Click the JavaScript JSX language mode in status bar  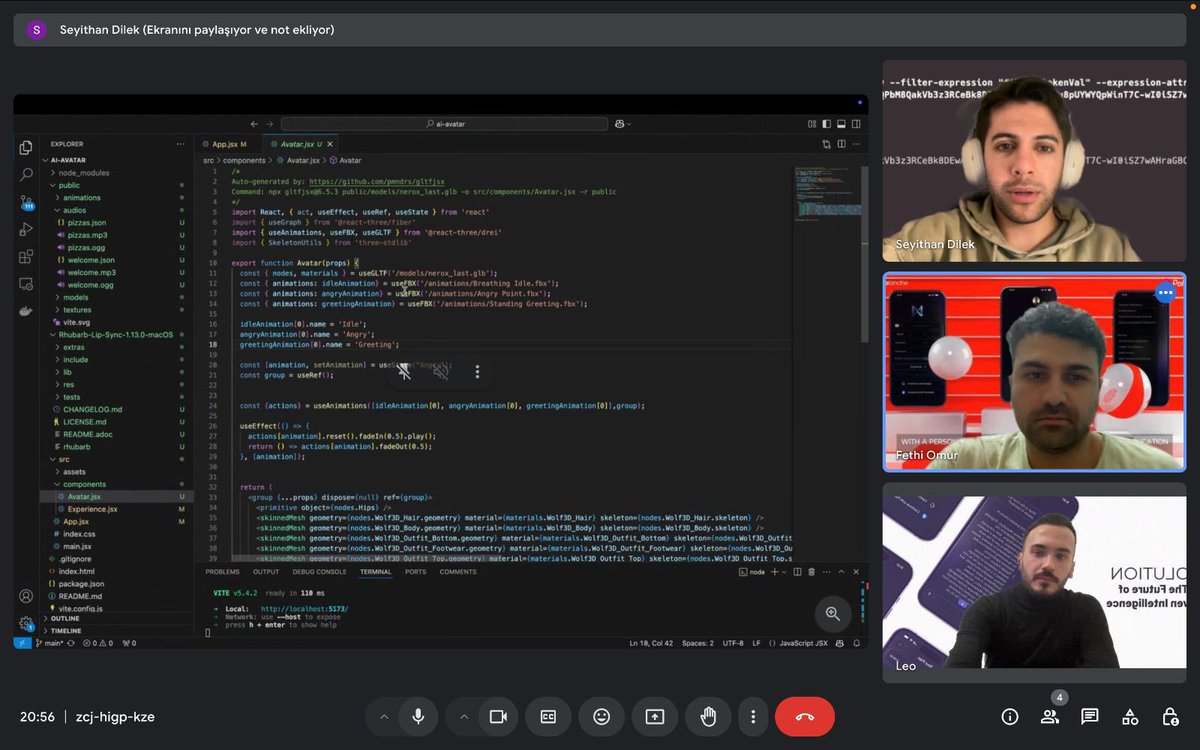(x=802, y=643)
